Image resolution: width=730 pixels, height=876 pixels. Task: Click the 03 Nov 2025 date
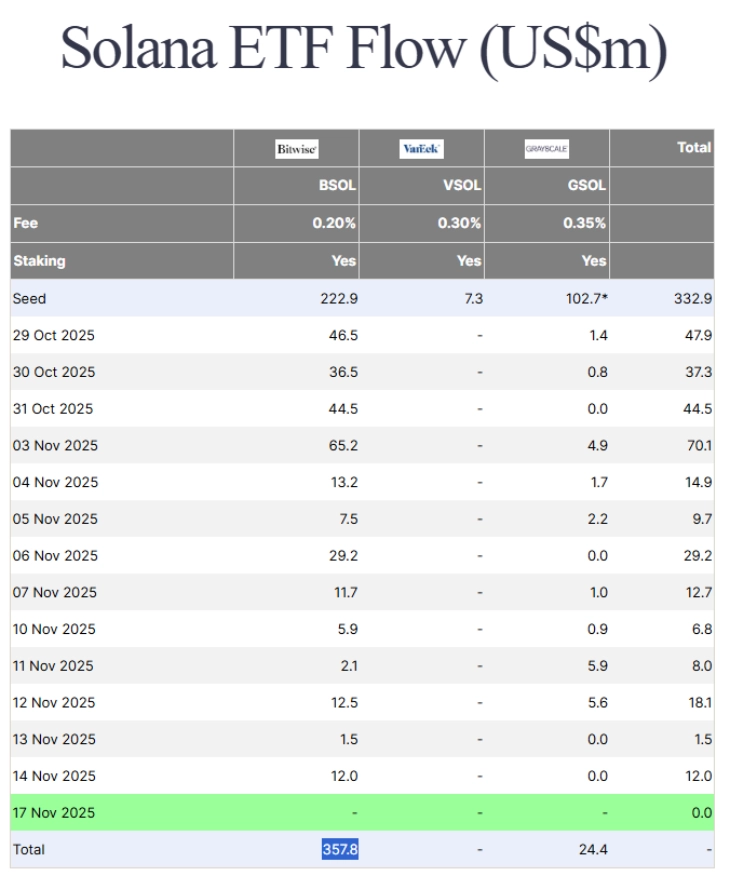click(x=55, y=445)
